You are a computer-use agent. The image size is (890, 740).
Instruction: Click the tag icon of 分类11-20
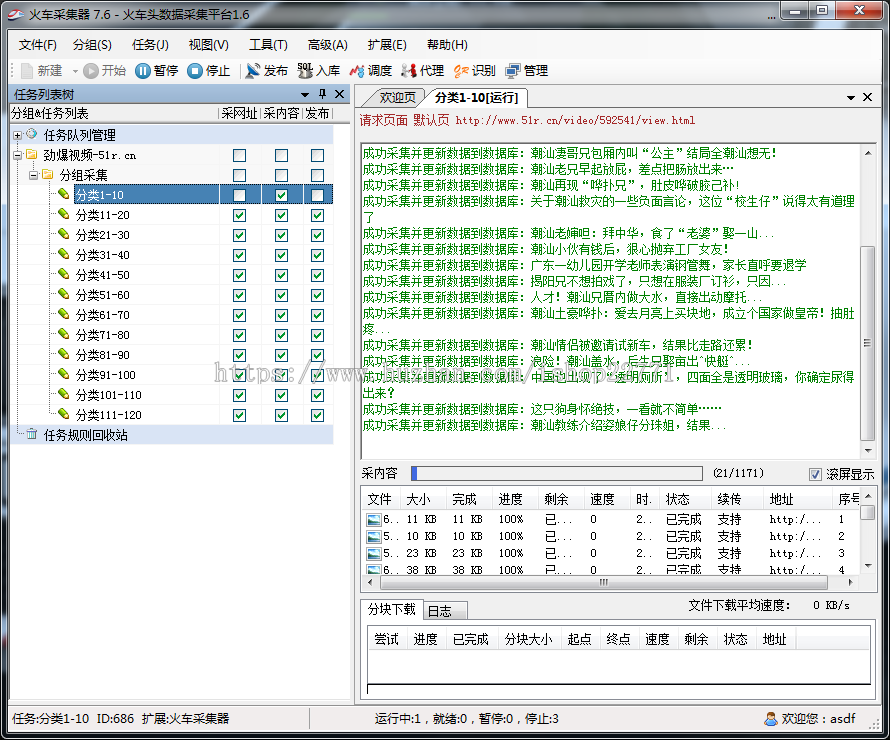click(64, 215)
